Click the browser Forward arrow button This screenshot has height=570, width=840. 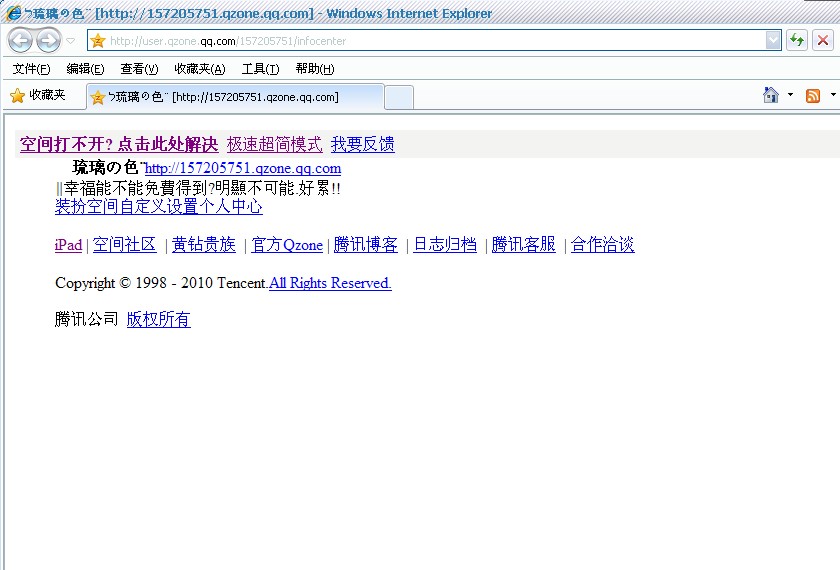[x=49, y=40]
